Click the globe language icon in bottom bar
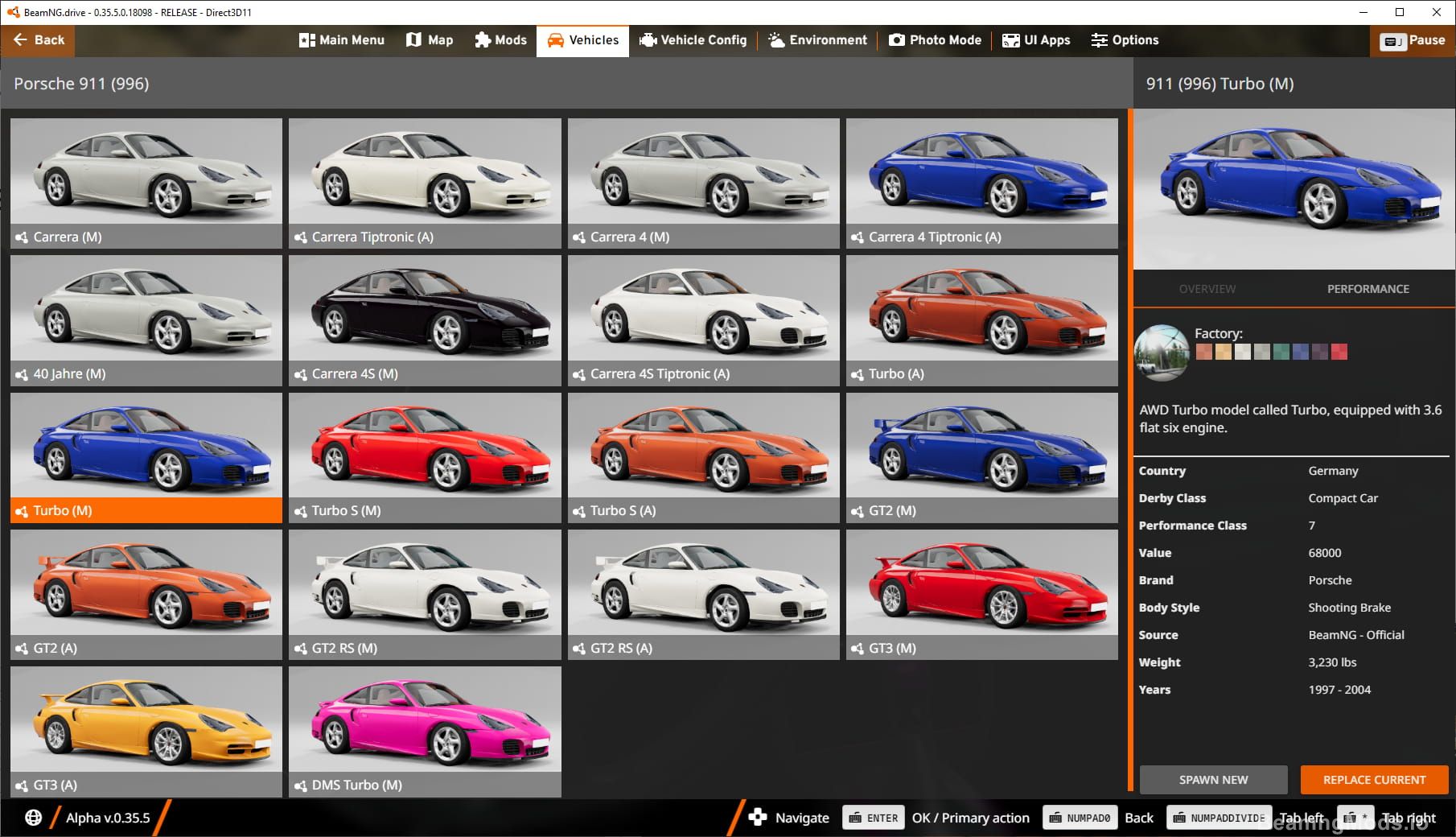1456x837 pixels. pos(33,818)
